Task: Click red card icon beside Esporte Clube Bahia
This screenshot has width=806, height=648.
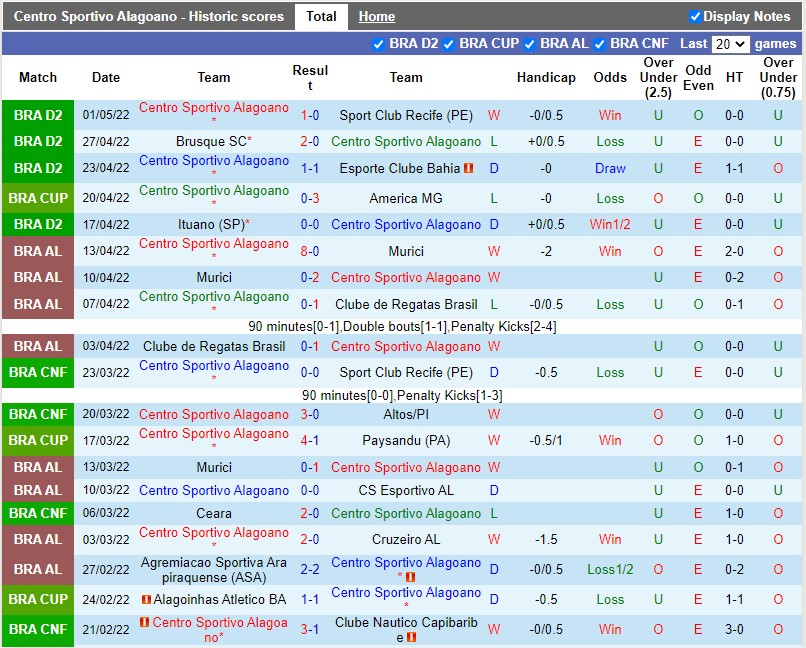Action: [x=468, y=168]
